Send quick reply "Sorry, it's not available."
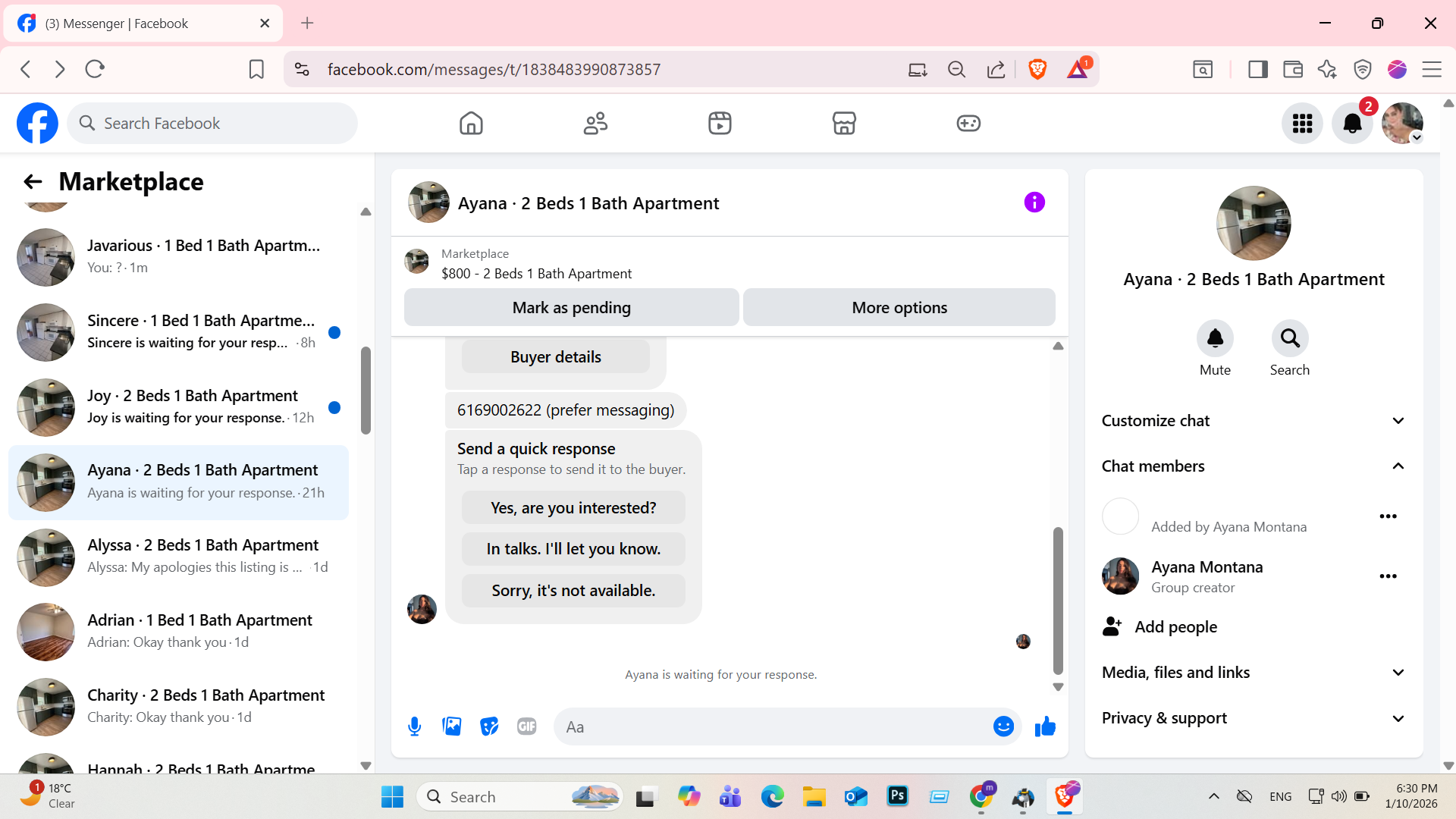 [x=573, y=591]
